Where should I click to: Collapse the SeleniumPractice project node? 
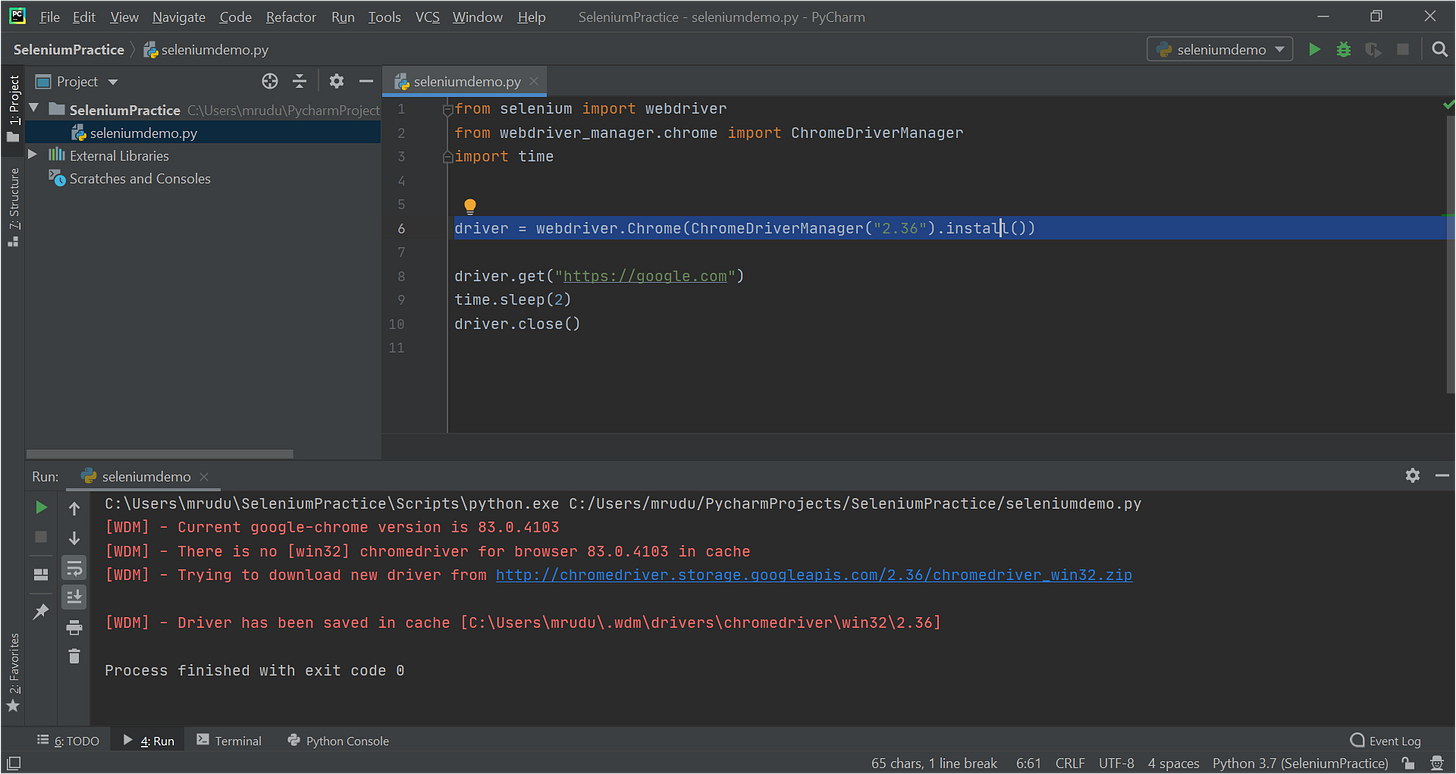(x=33, y=110)
